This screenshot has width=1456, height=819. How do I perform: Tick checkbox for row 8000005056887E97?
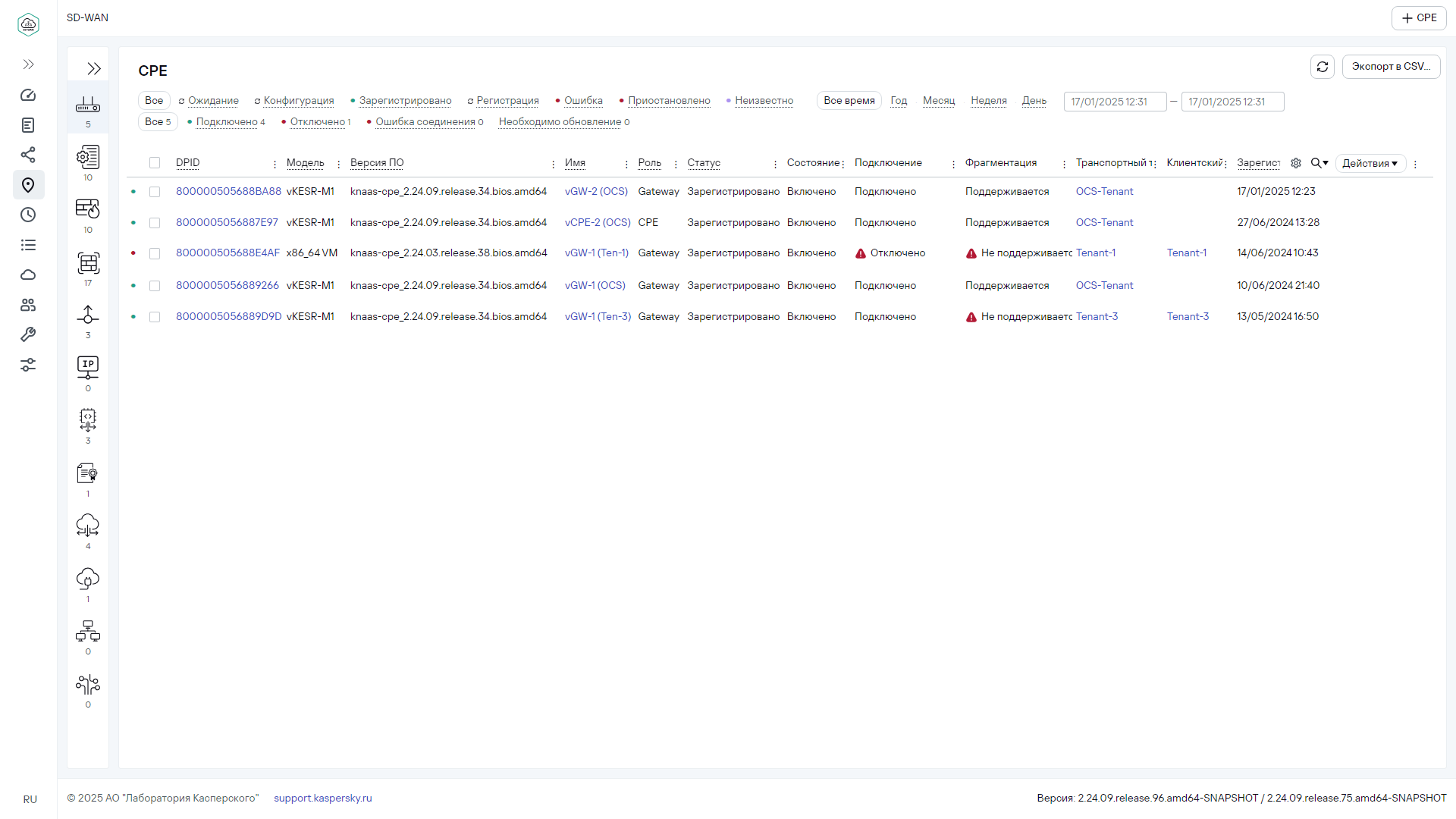[x=155, y=223]
